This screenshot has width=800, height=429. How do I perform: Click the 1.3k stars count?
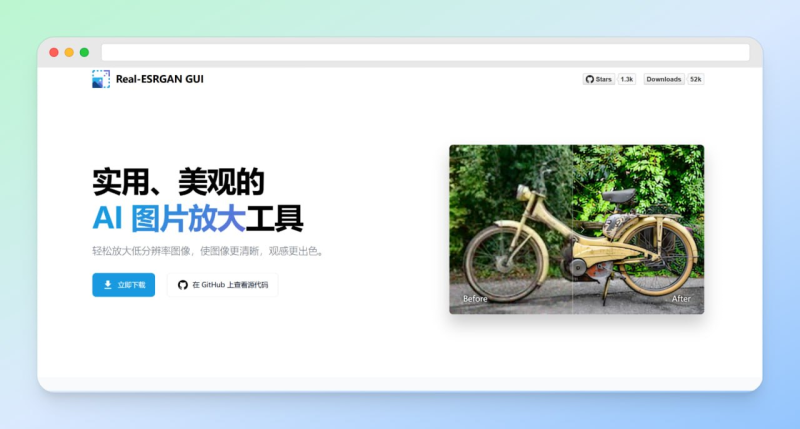click(627, 79)
